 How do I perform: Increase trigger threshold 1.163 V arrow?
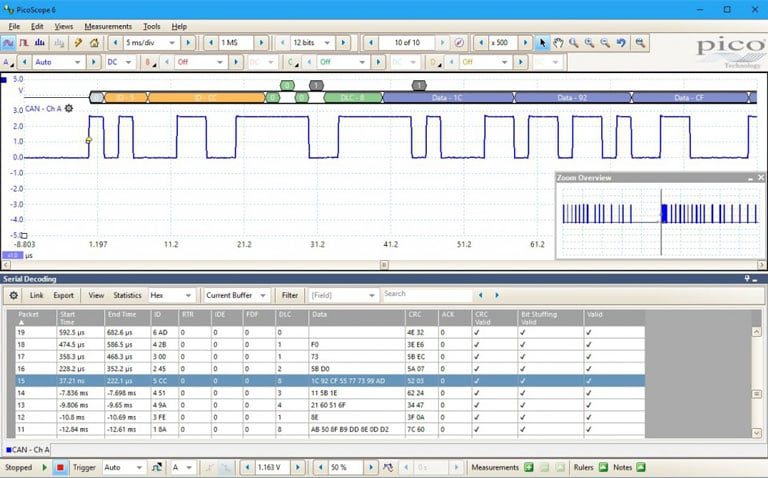point(297,468)
